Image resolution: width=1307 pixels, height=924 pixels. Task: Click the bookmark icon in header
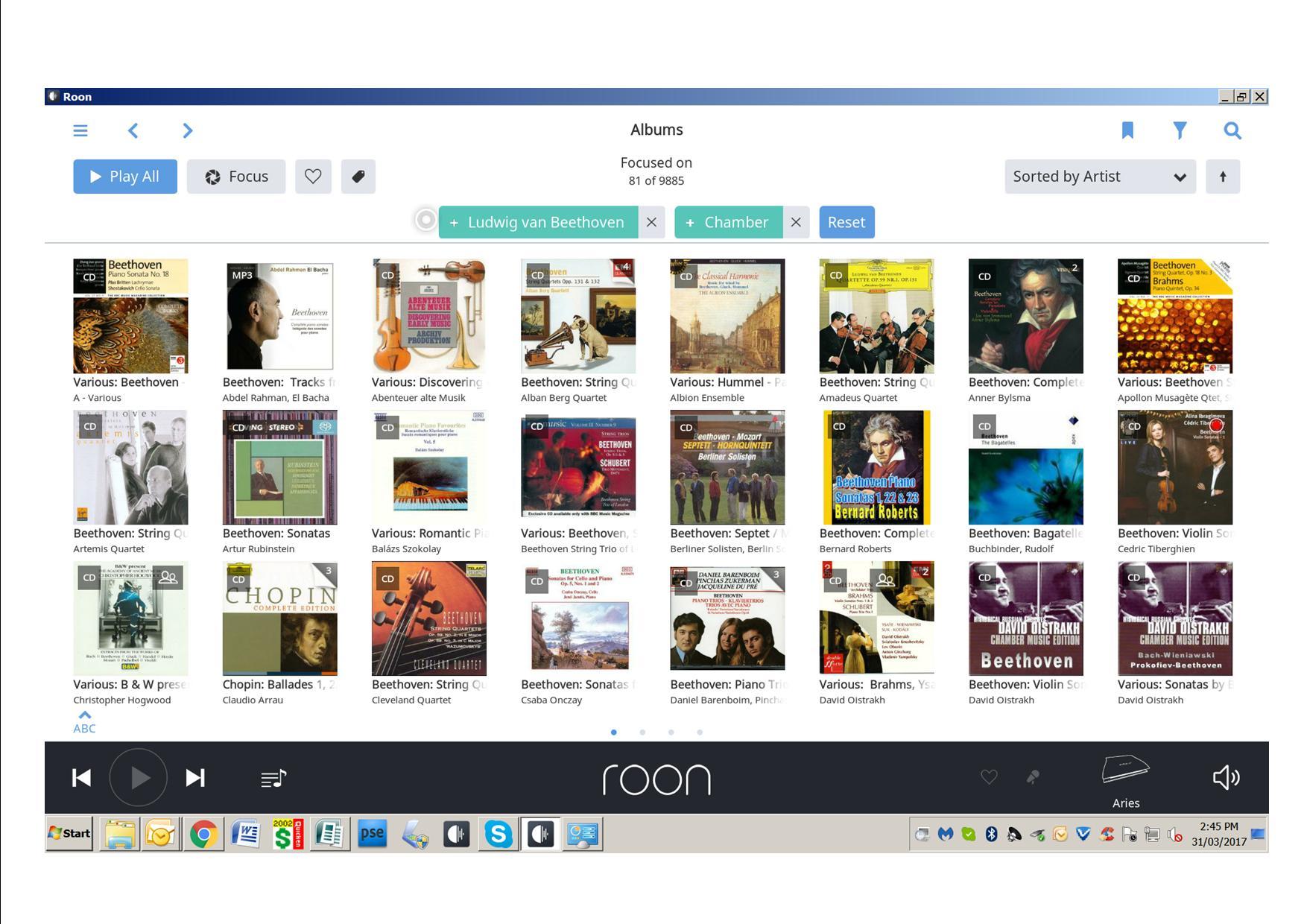click(x=1127, y=131)
